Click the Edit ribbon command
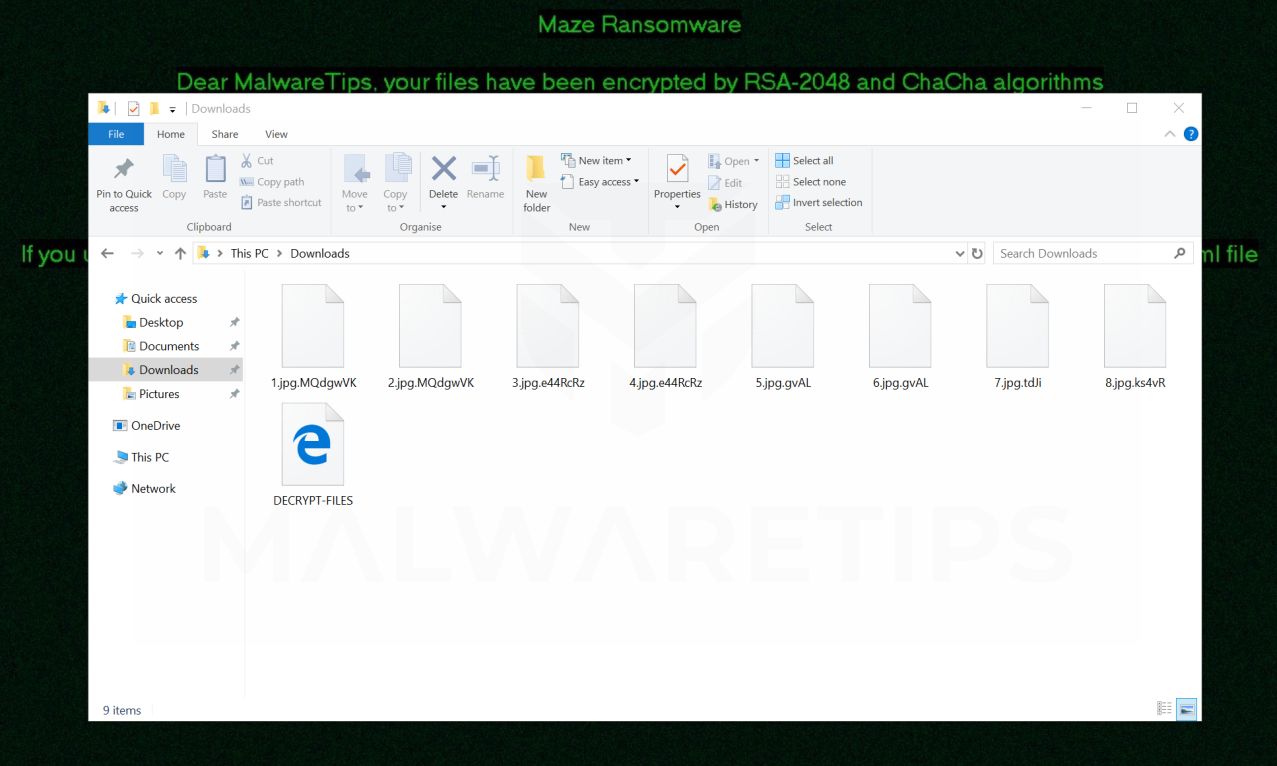 [x=725, y=183]
